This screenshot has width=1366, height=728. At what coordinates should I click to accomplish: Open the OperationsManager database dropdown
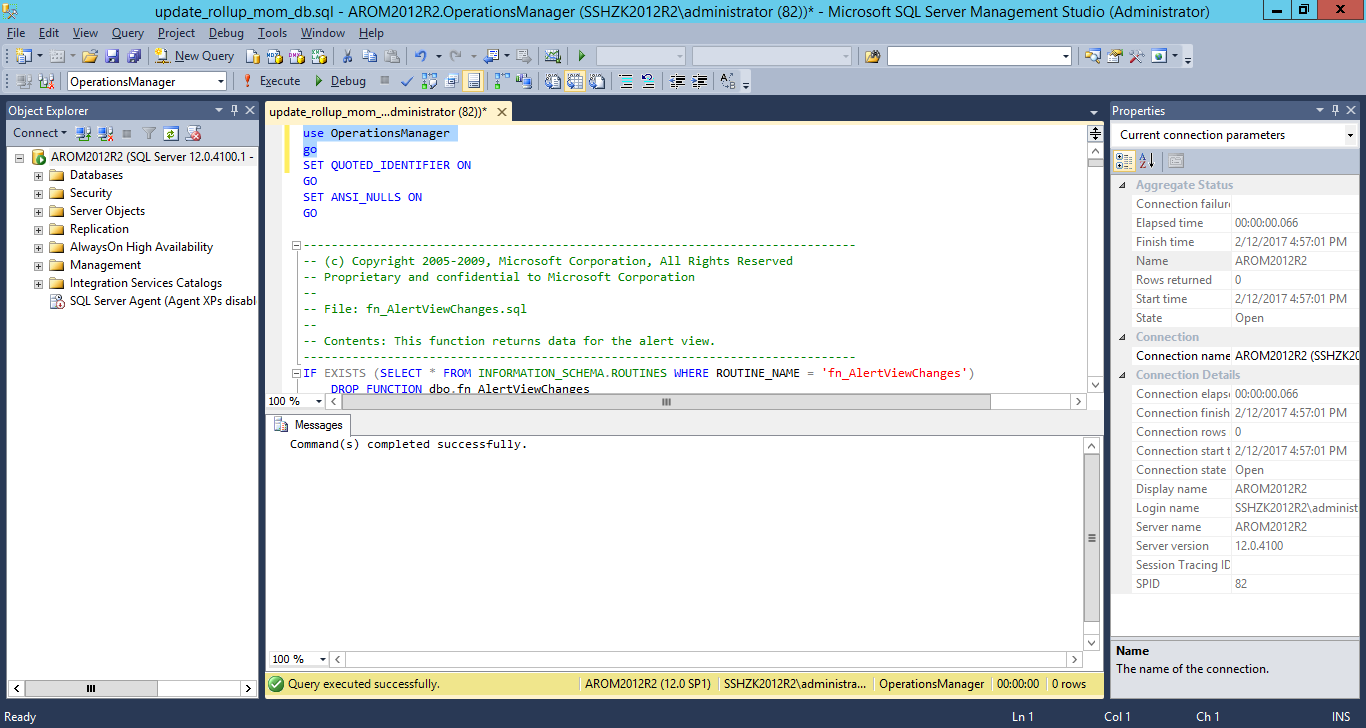point(222,80)
